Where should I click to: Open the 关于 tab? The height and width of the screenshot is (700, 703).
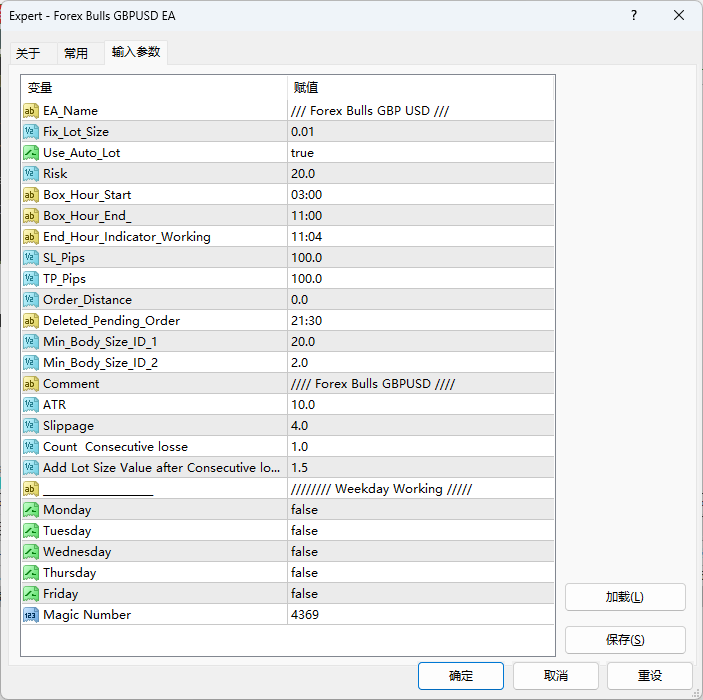pyautogui.click(x=29, y=54)
